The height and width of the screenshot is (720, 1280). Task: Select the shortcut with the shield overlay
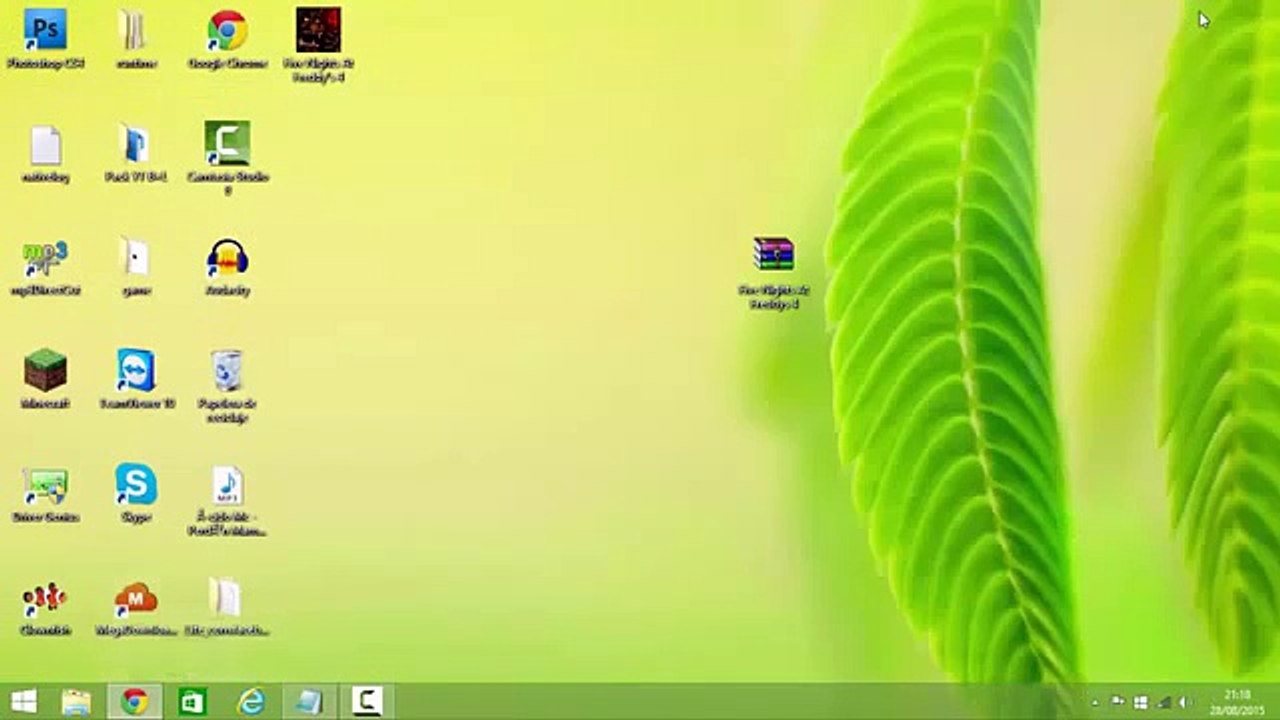tap(45, 485)
